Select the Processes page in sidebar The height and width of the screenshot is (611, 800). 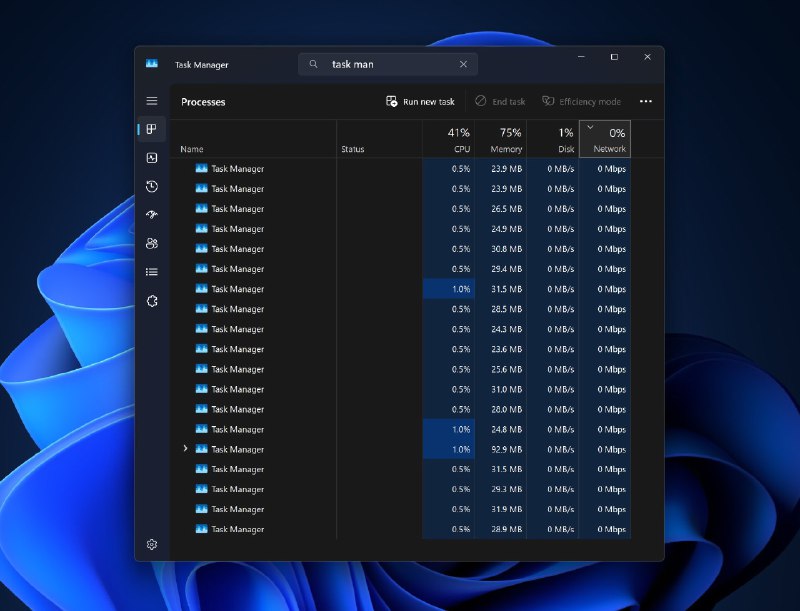click(152, 129)
